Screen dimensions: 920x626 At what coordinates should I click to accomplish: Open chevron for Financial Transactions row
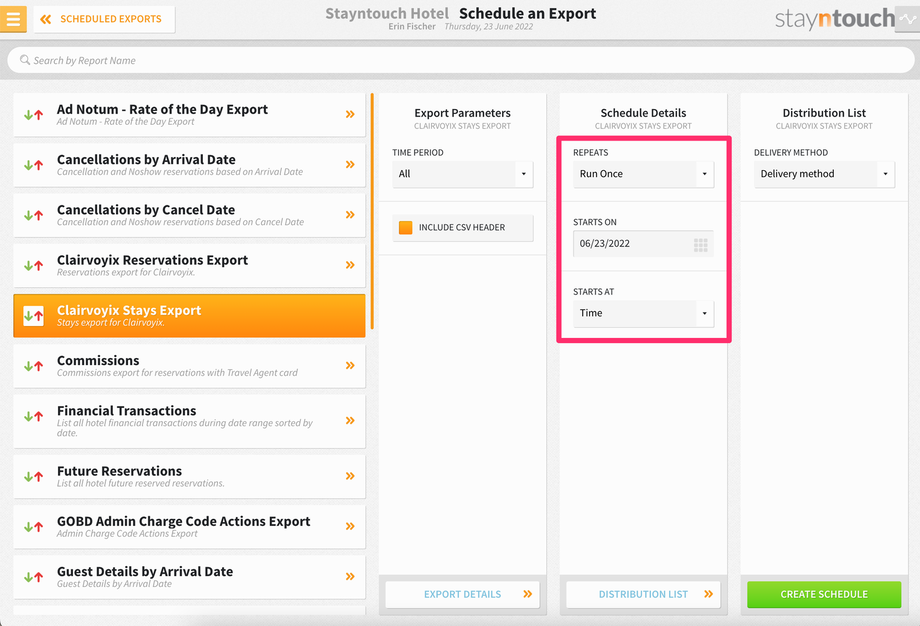[x=350, y=421]
